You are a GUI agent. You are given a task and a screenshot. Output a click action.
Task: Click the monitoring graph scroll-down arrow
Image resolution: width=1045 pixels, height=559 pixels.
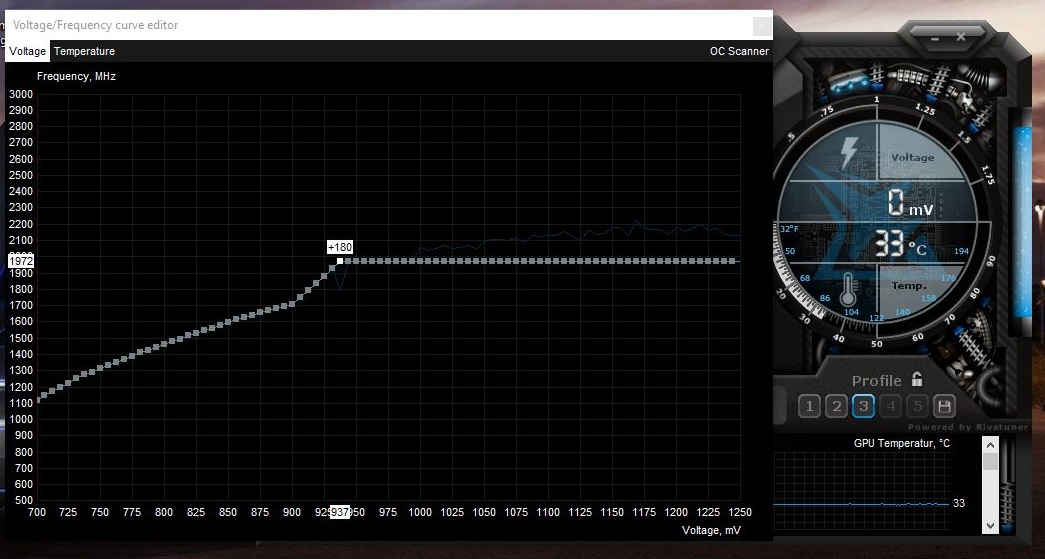(x=990, y=525)
